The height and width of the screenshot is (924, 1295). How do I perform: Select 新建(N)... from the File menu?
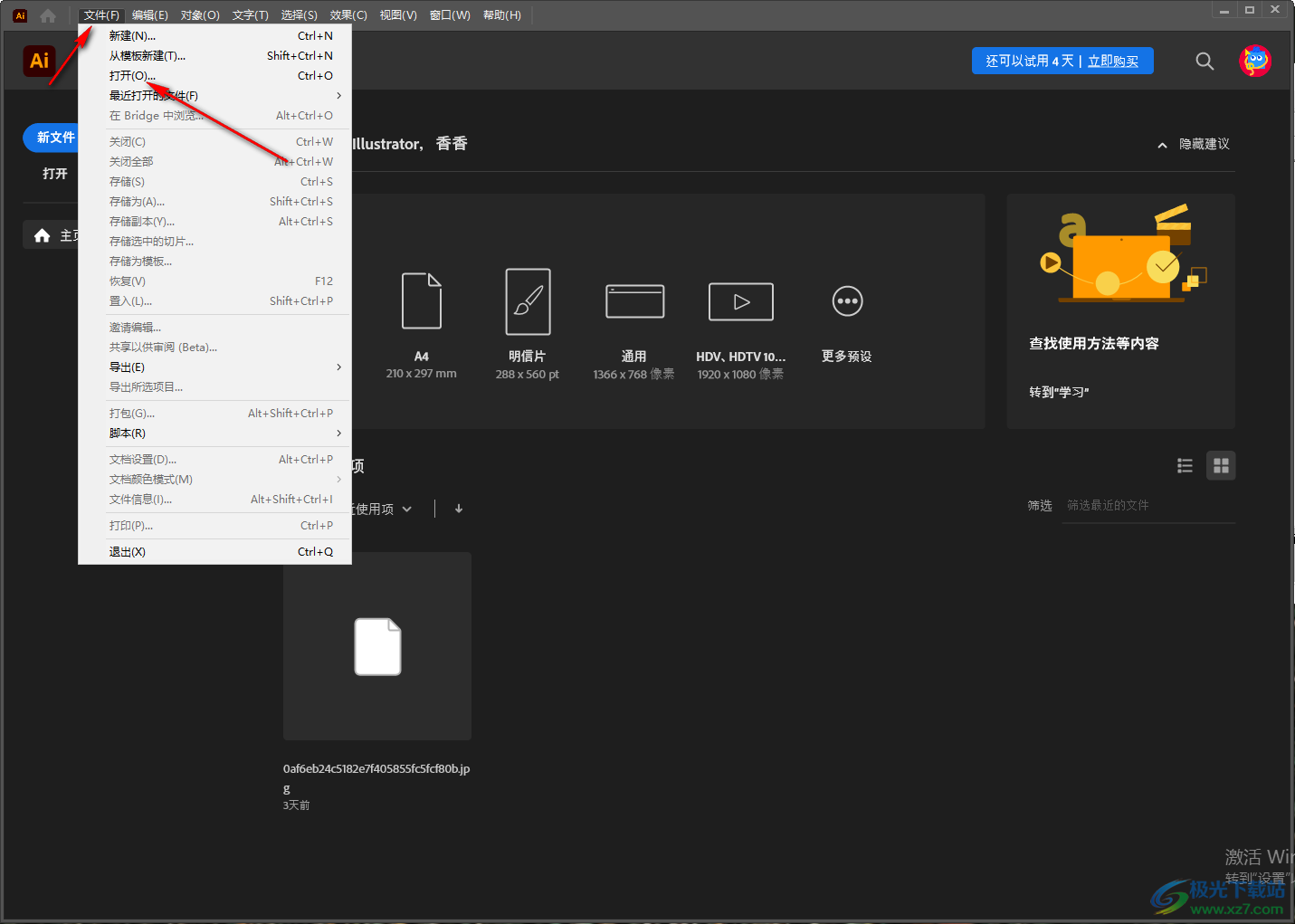pyautogui.click(x=215, y=35)
